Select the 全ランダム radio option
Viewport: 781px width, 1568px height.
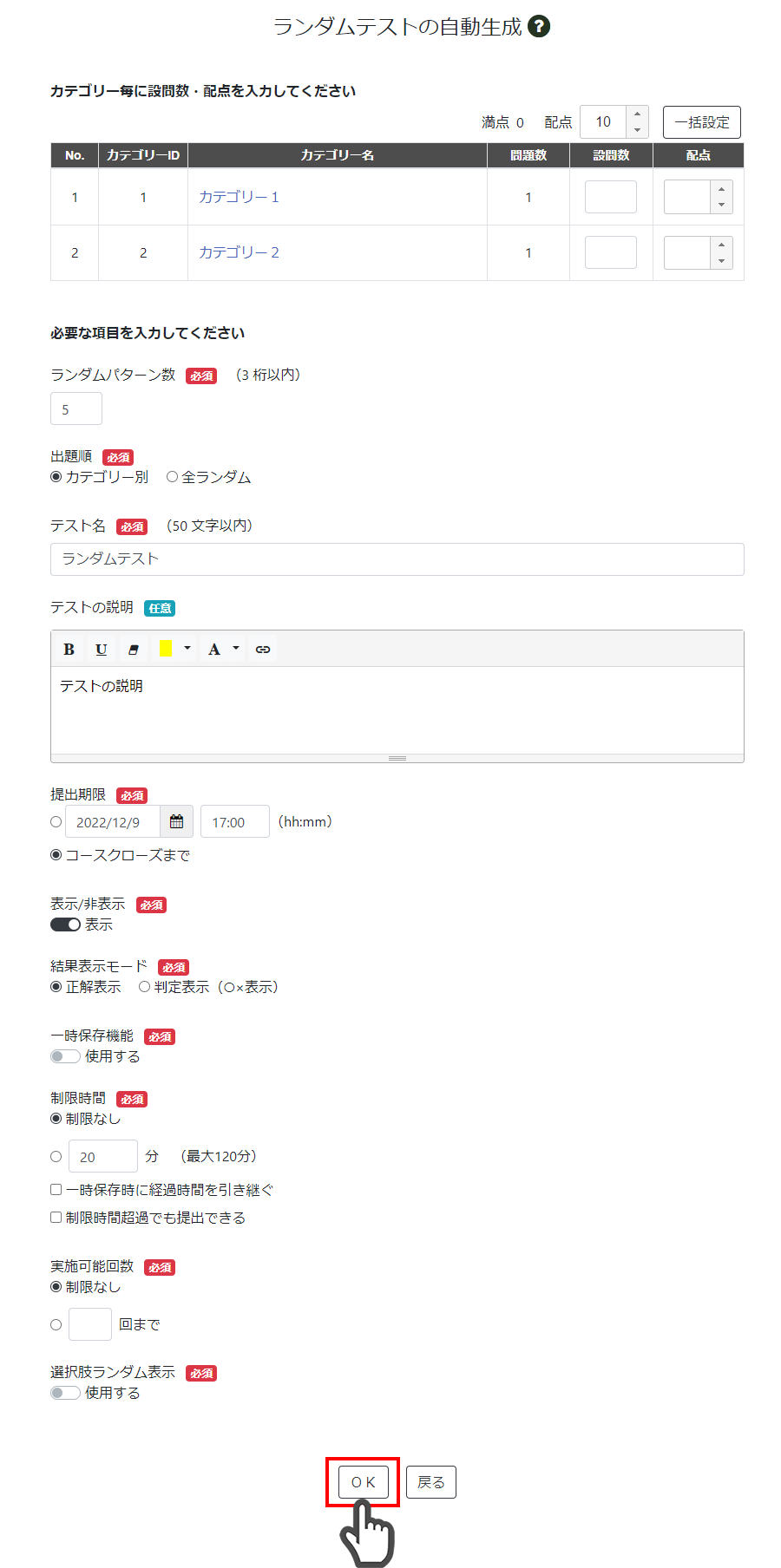click(x=172, y=477)
